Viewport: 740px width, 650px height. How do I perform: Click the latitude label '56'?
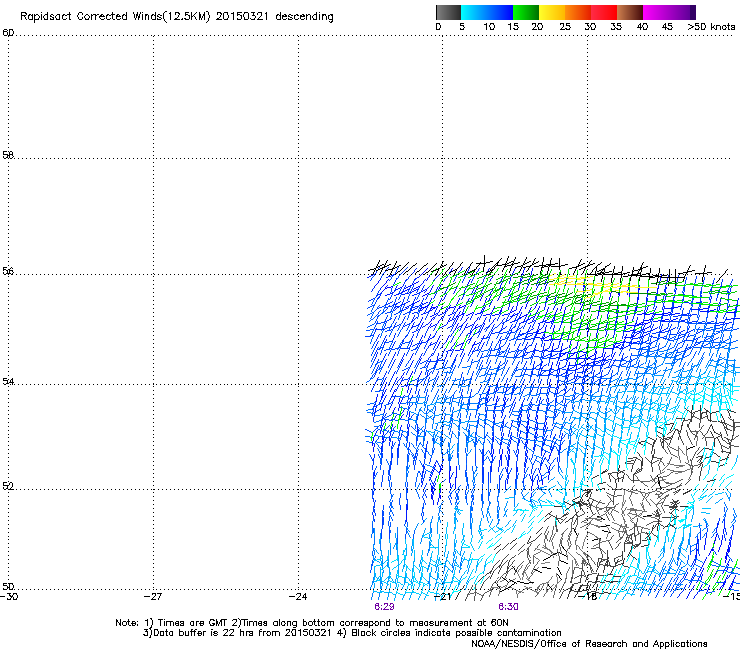[8, 271]
